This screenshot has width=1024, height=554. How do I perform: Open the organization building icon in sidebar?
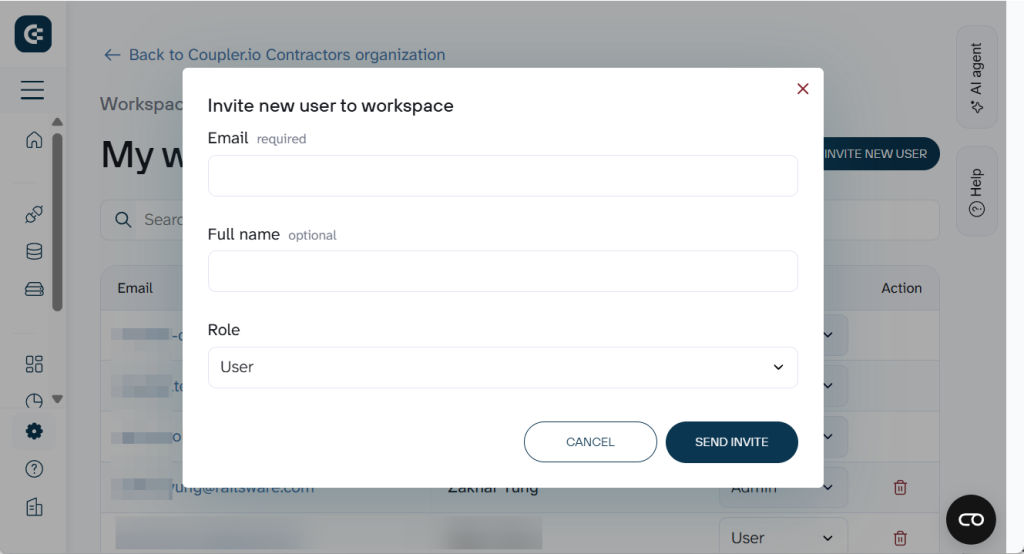34,507
